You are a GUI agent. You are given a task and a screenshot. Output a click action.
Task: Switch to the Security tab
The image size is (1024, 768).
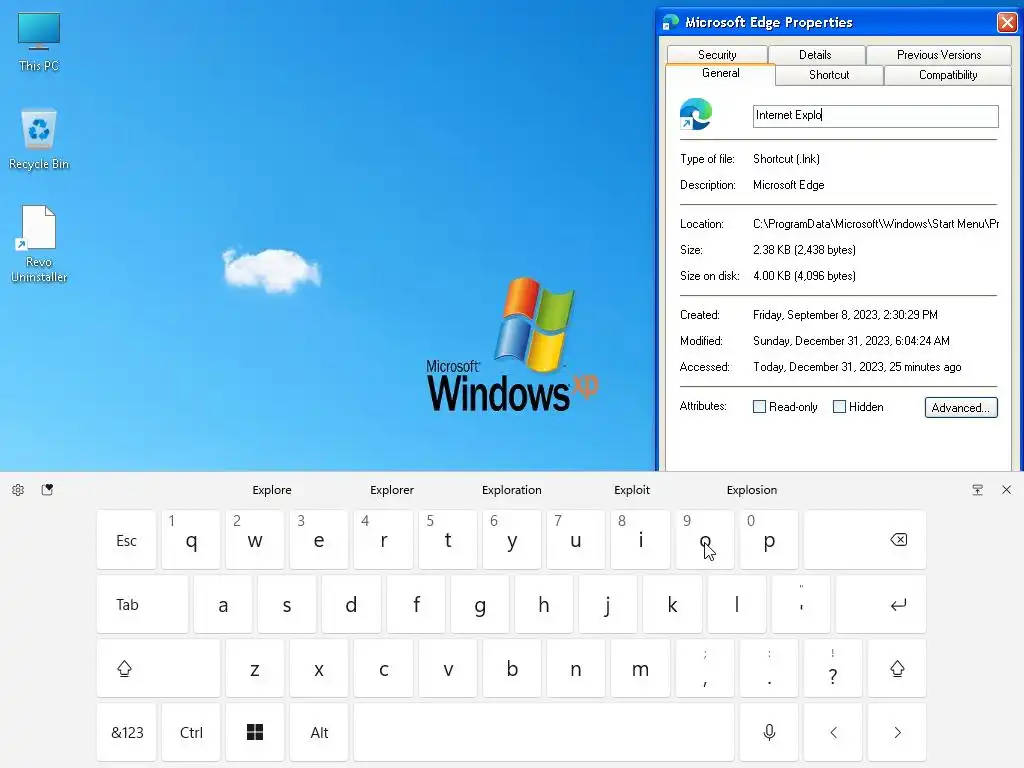click(717, 55)
